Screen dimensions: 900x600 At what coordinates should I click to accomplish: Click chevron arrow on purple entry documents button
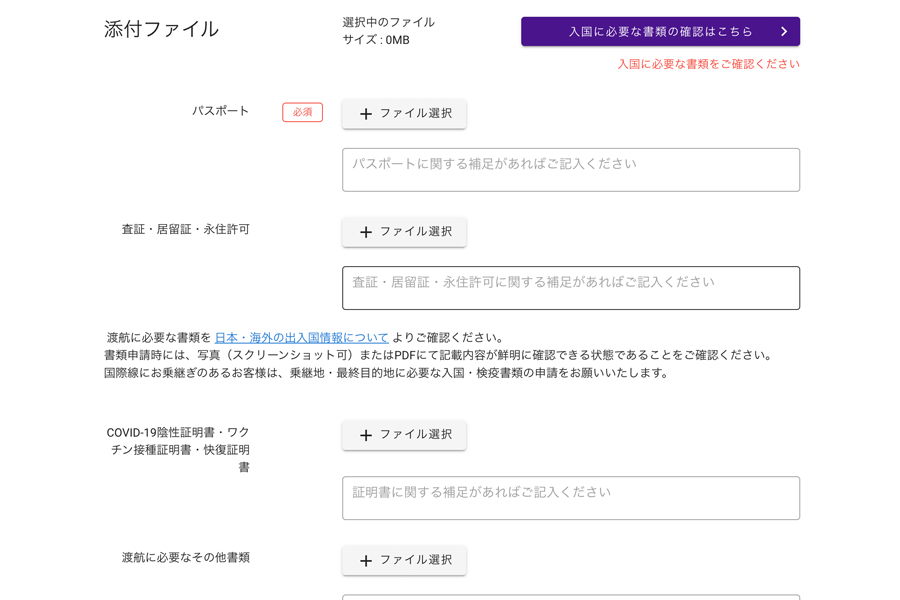click(784, 32)
